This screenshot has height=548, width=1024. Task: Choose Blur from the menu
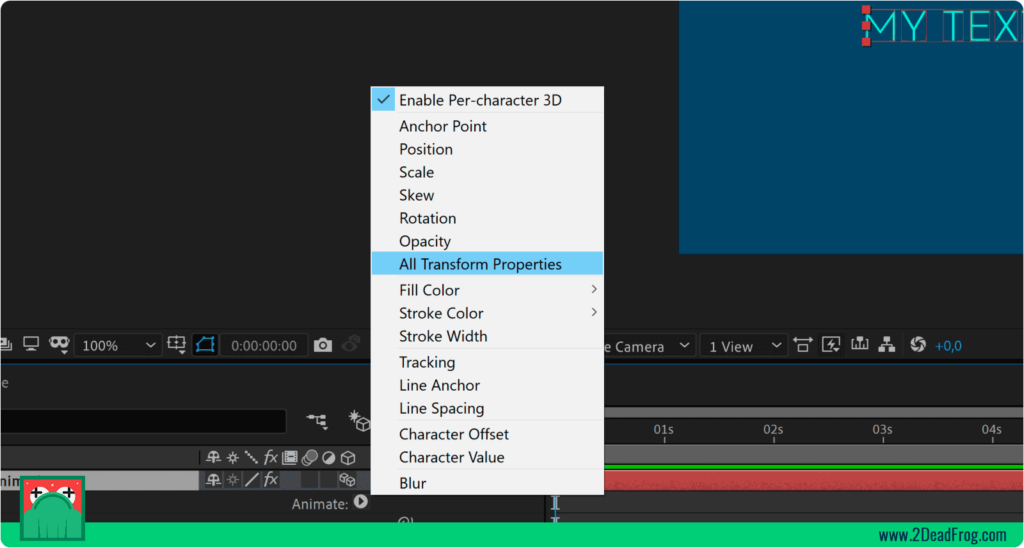click(487, 483)
